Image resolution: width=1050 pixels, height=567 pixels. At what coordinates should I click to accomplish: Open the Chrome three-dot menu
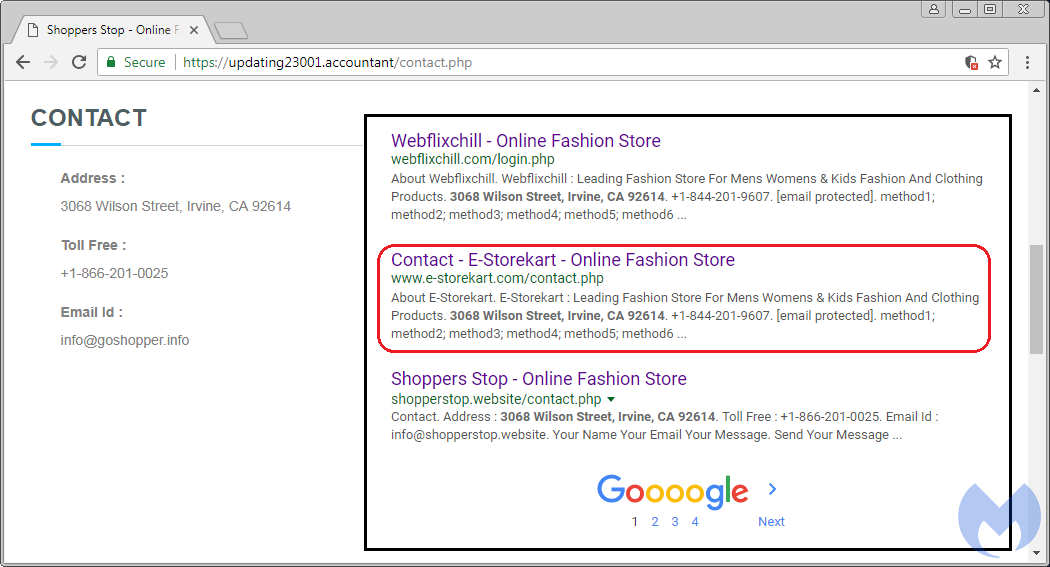1027,62
